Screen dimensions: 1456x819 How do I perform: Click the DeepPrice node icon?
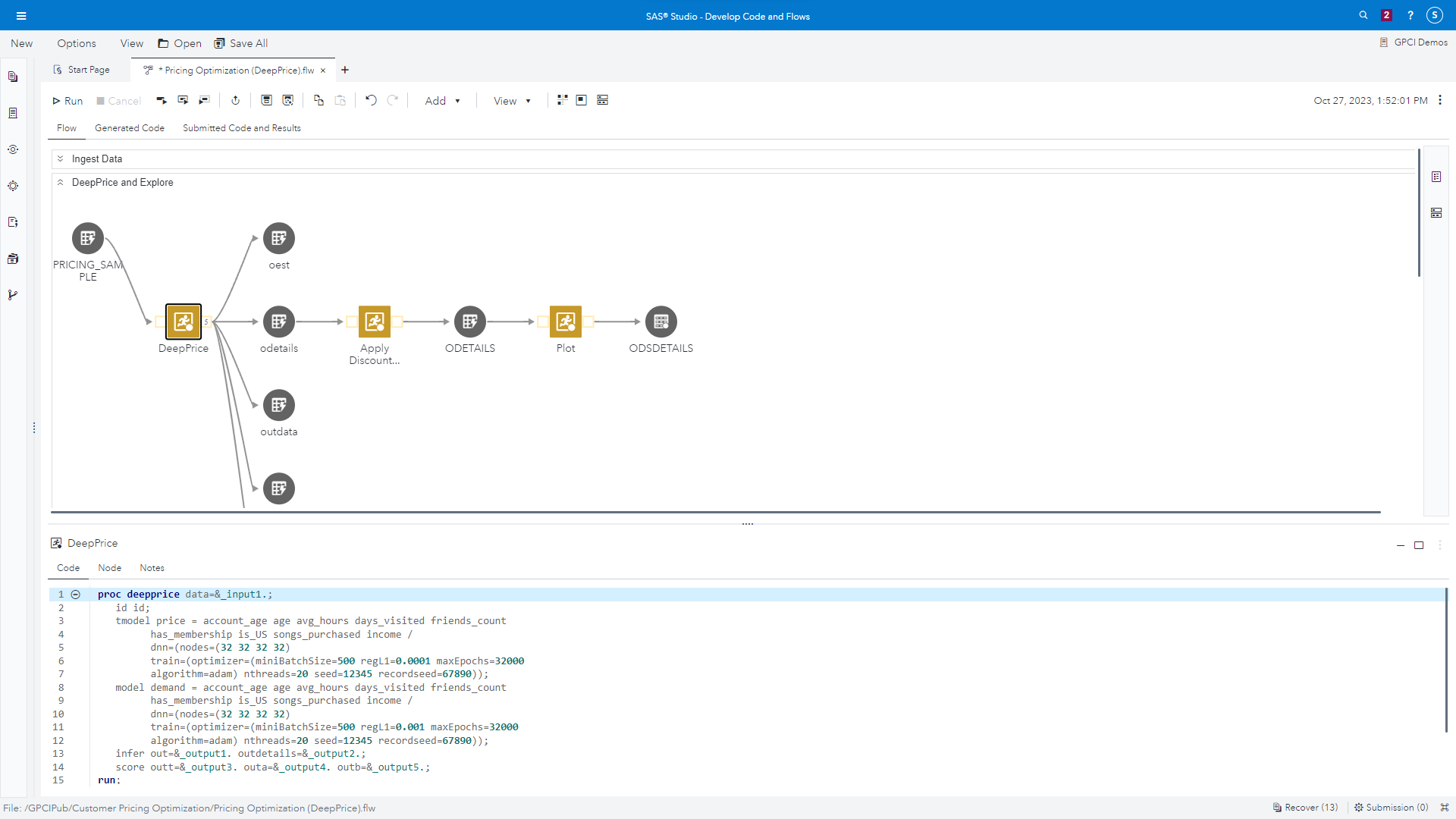pyautogui.click(x=184, y=322)
